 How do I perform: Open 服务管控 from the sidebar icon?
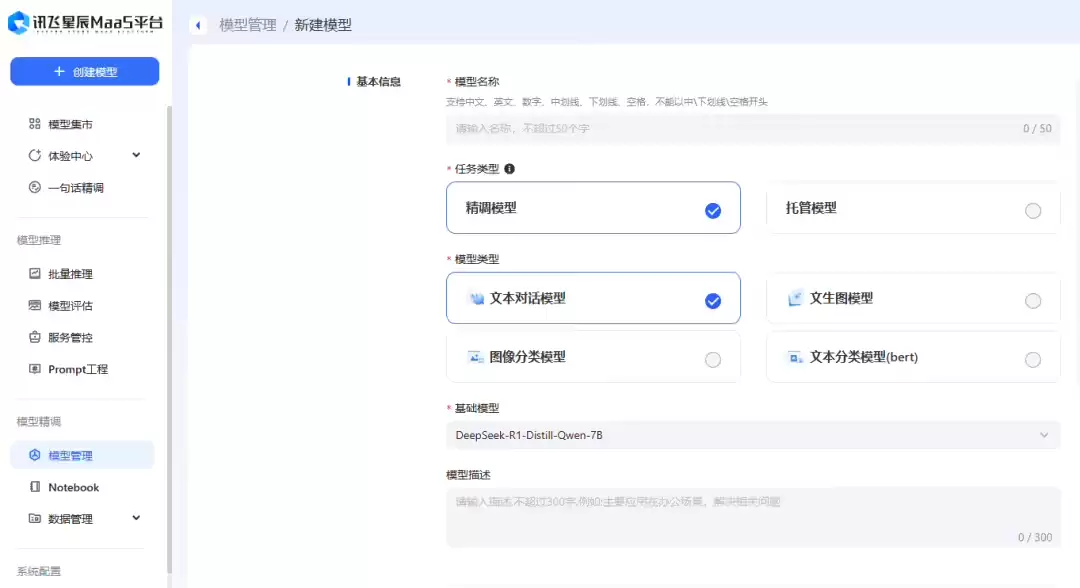[x=35, y=337]
